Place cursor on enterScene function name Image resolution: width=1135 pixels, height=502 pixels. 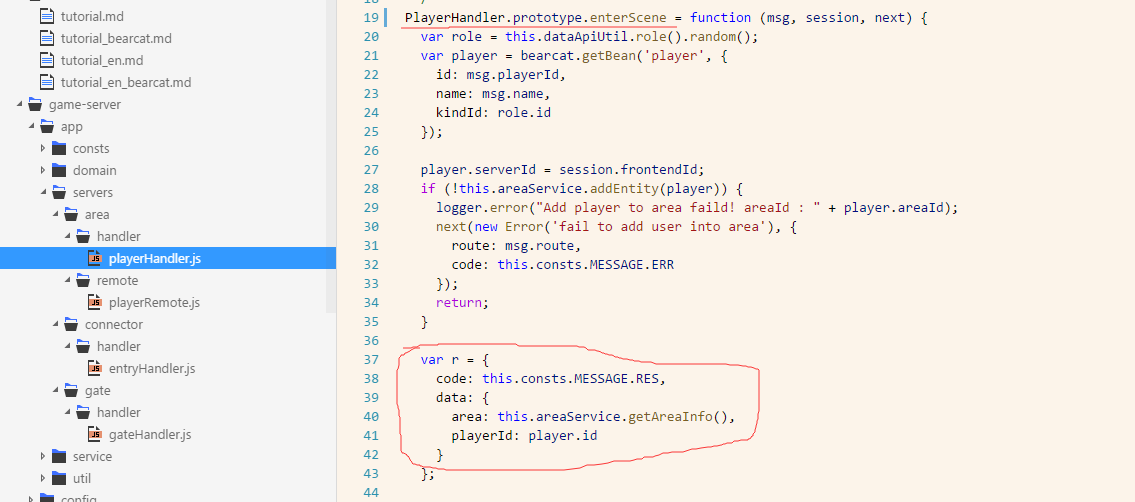(629, 17)
